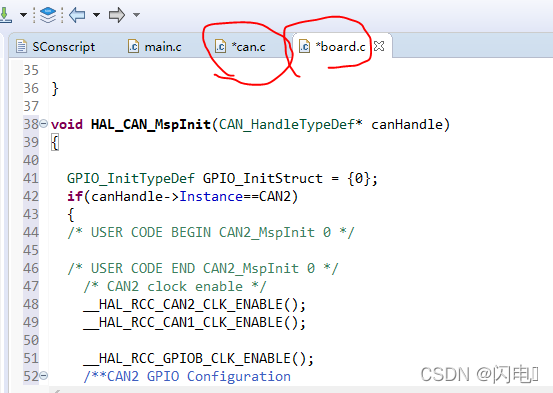Click the Instance member on line 42
The image size is (553, 393).
pyautogui.click(x=211, y=196)
